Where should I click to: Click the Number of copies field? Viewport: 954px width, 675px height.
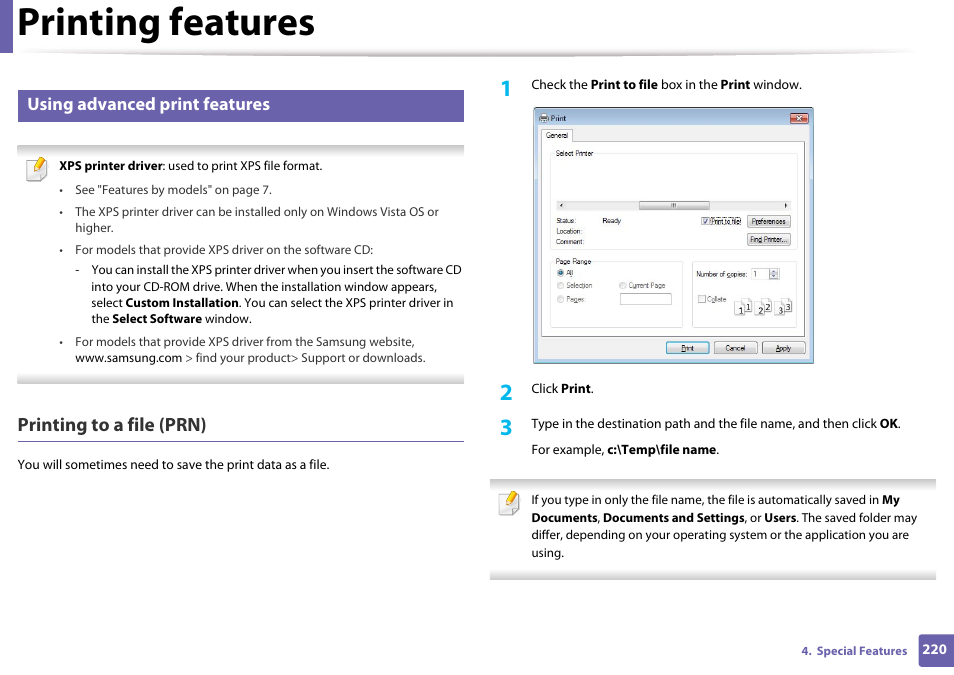coord(760,275)
